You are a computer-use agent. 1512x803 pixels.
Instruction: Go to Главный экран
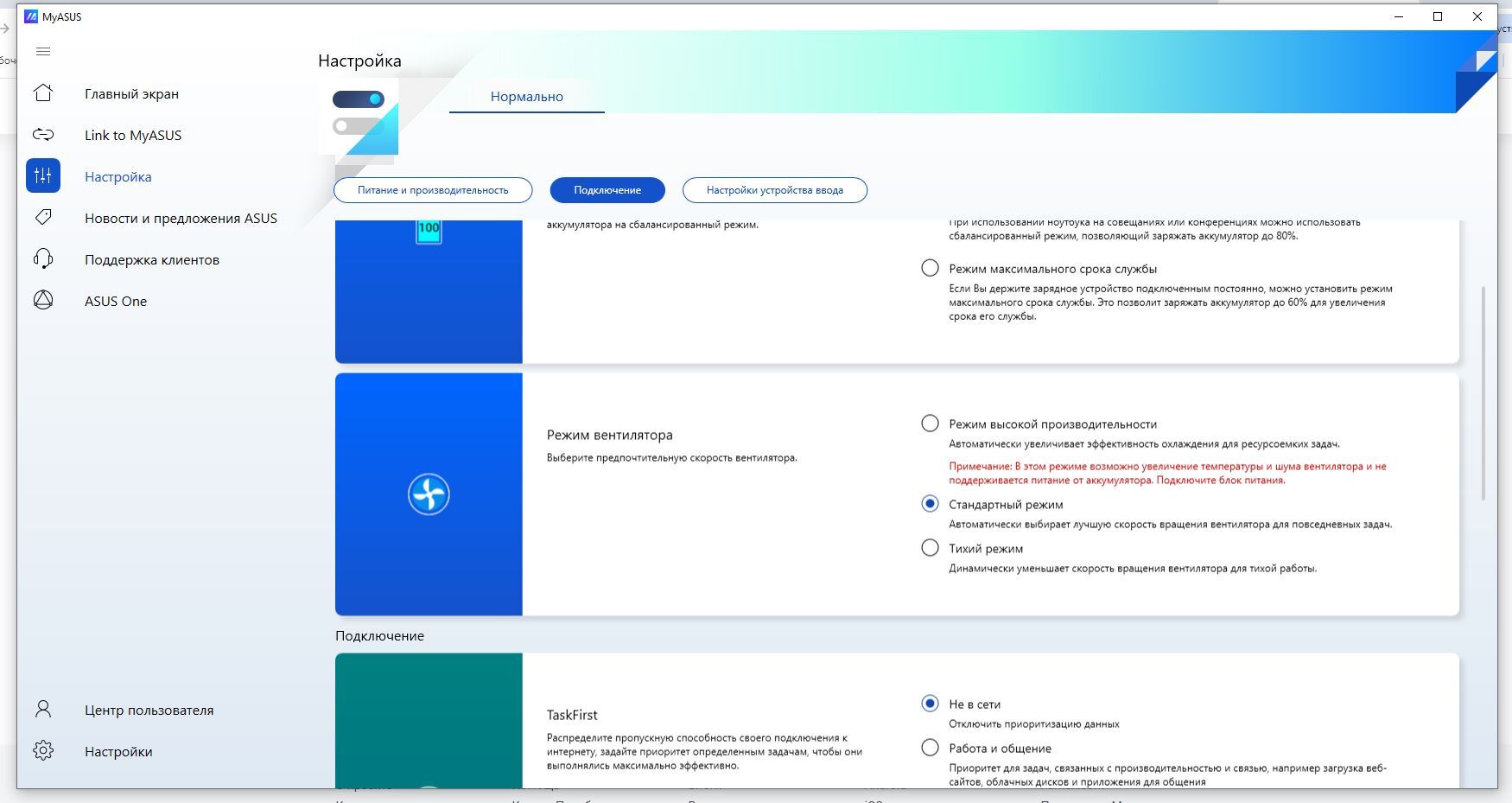coord(131,94)
